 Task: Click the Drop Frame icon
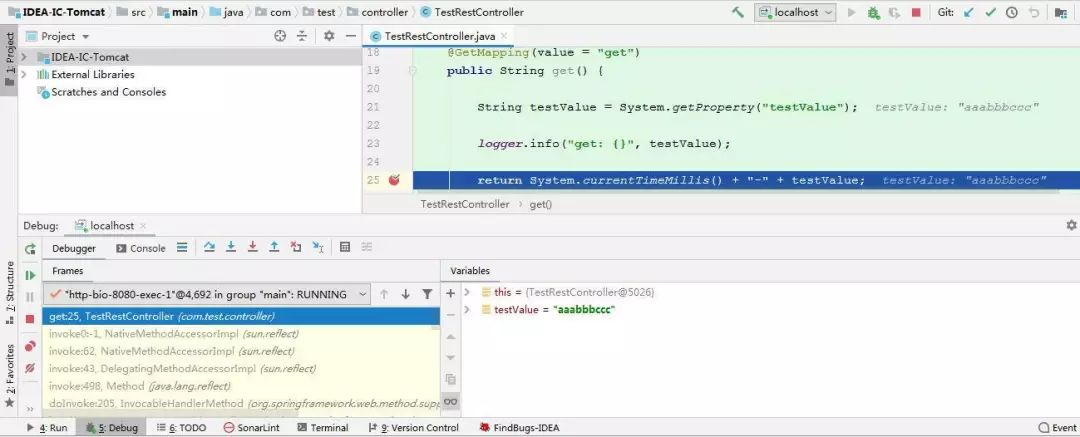(x=295, y=247)
